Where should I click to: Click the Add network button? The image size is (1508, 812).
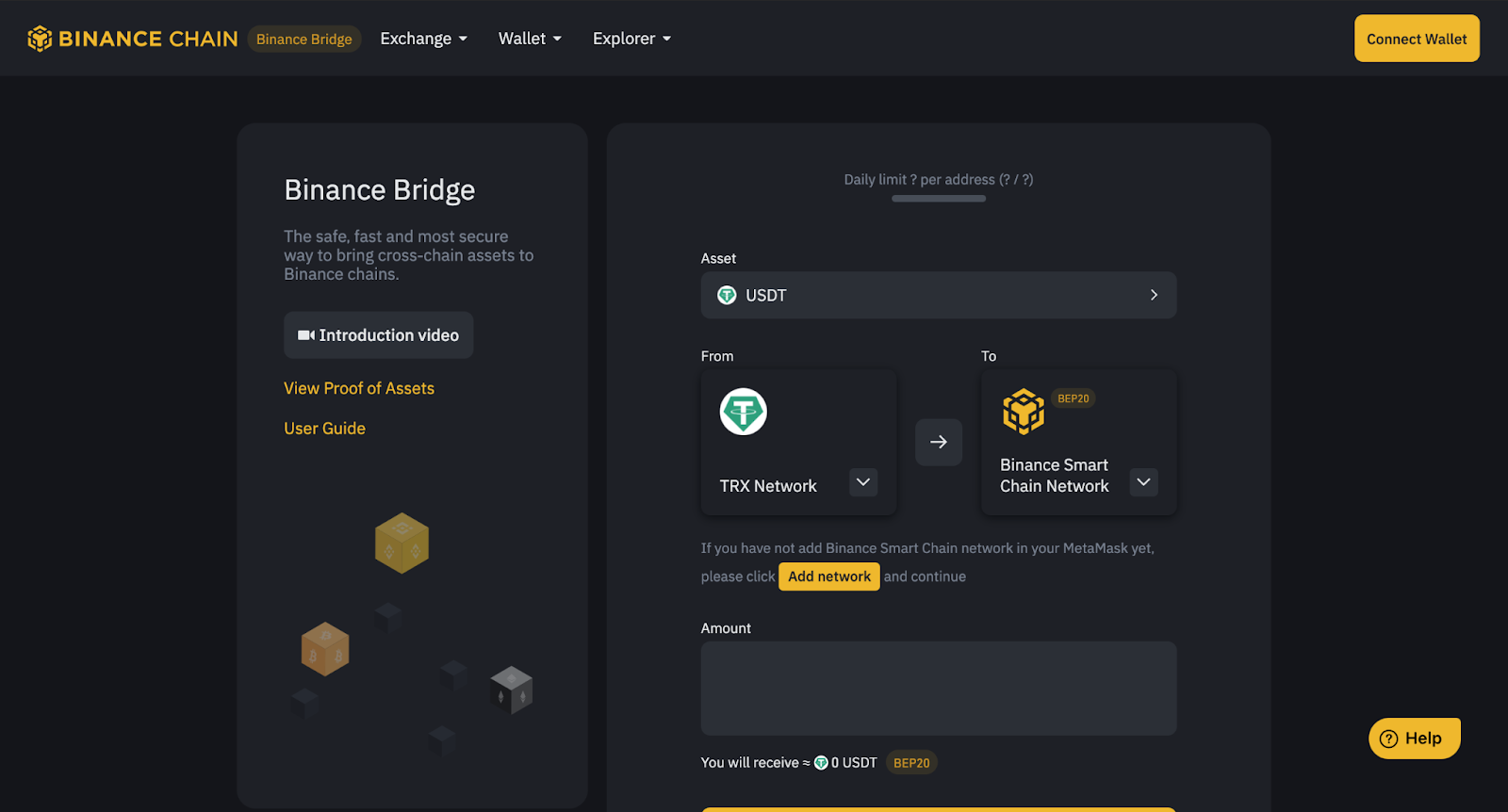point(829,577)
